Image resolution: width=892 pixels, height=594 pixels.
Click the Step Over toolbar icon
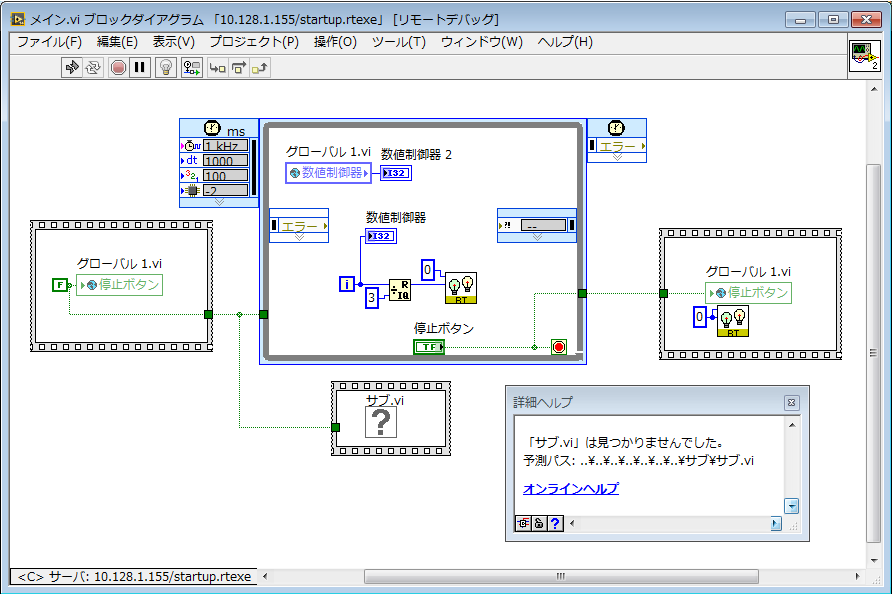pos(238,68)
